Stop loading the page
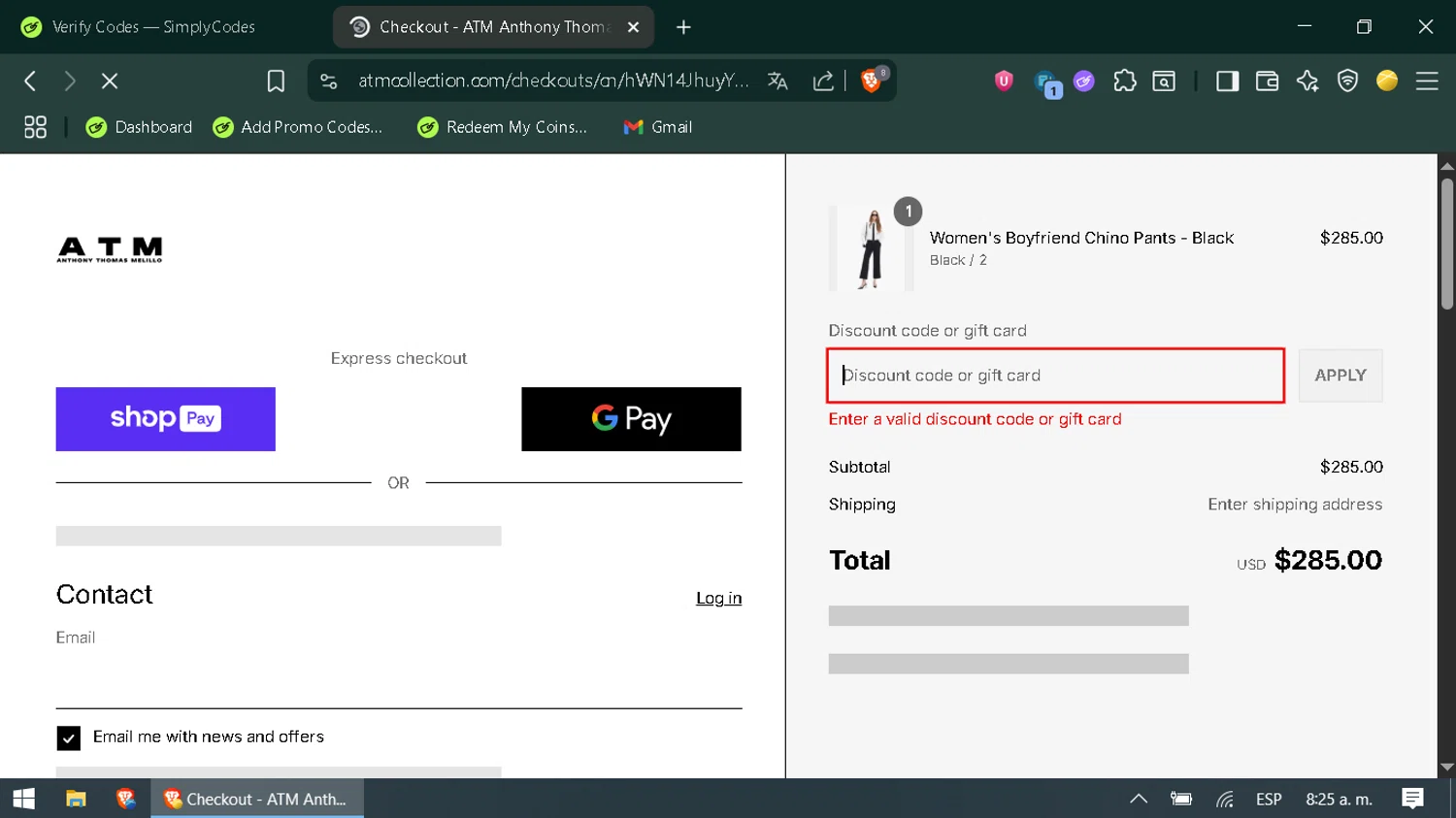This screenshot has width=1456, height=818. pyautogui.click(x=110, y=82)
